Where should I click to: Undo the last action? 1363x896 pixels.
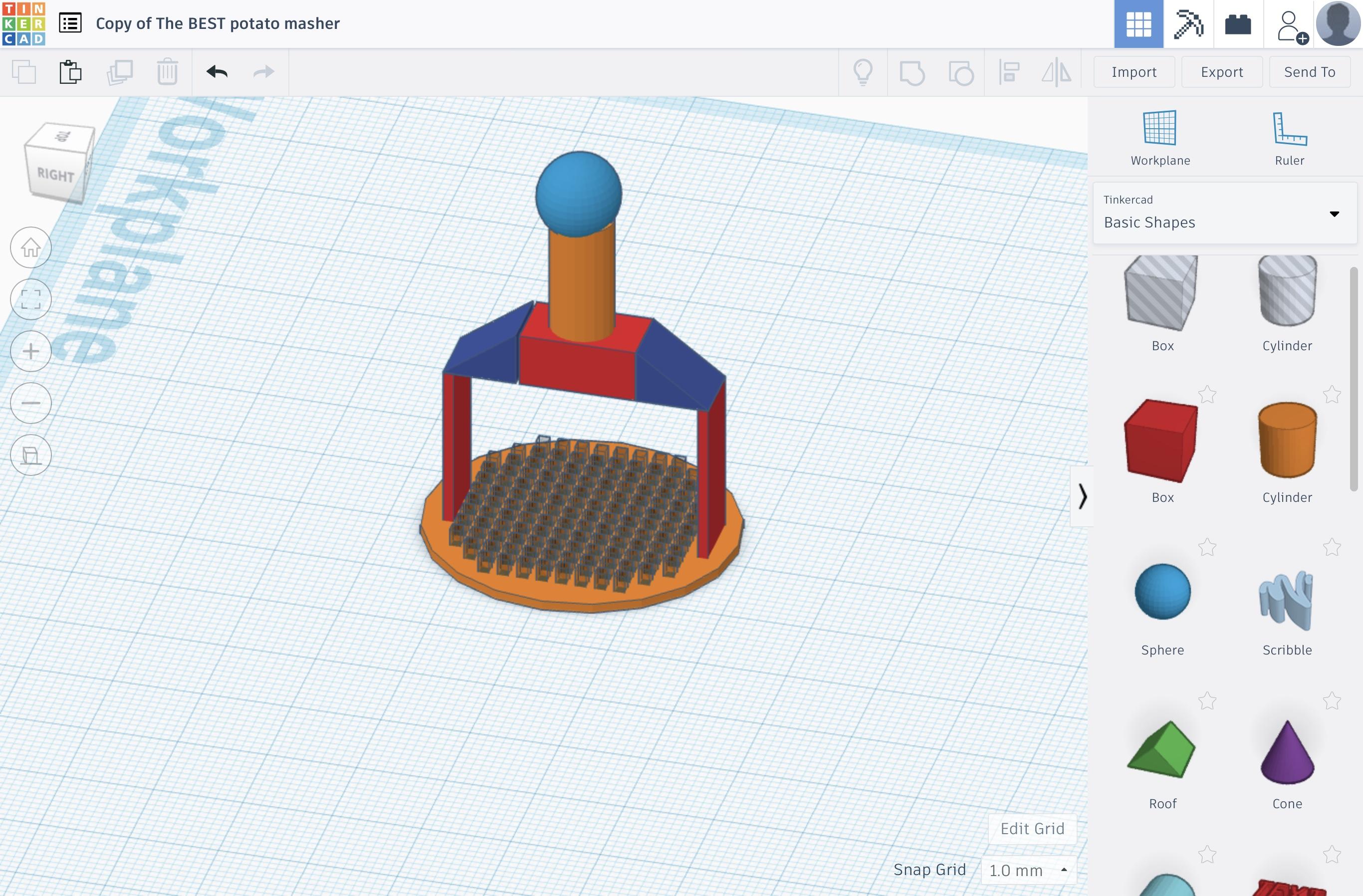click(x=217, y=72)
